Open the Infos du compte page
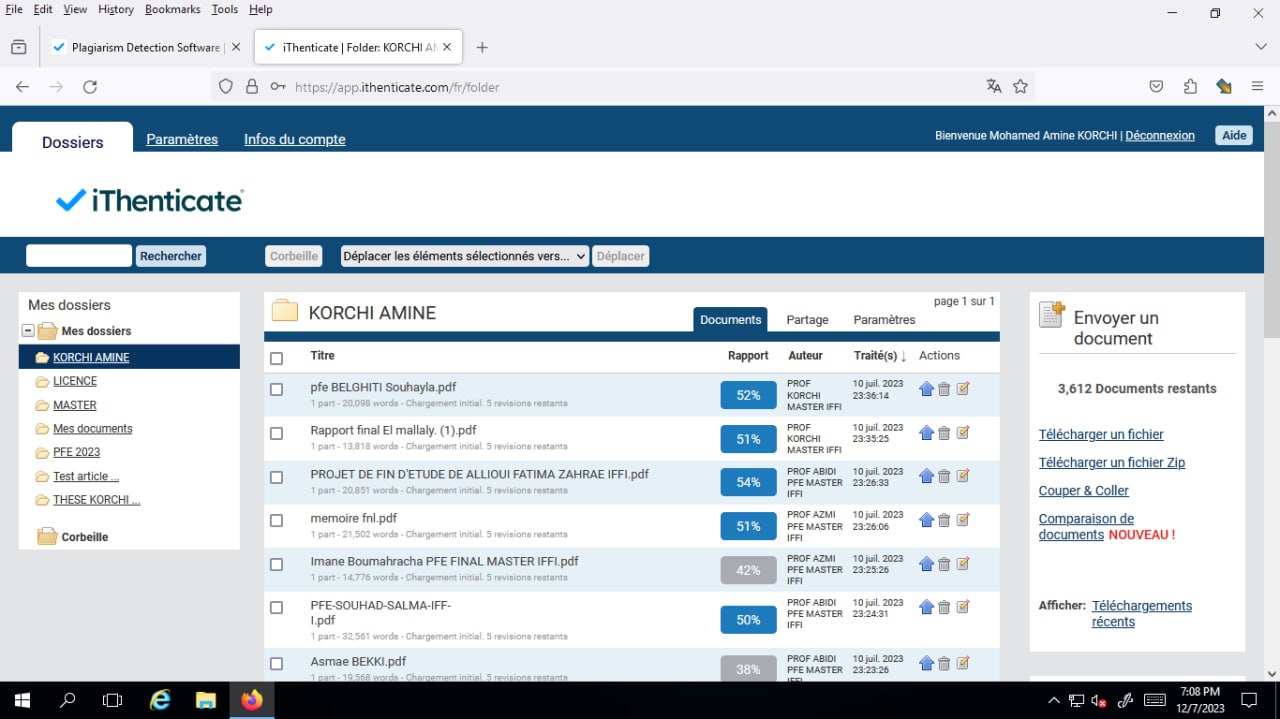This screenshot has width=1280, height=719. tap(295, 139)
